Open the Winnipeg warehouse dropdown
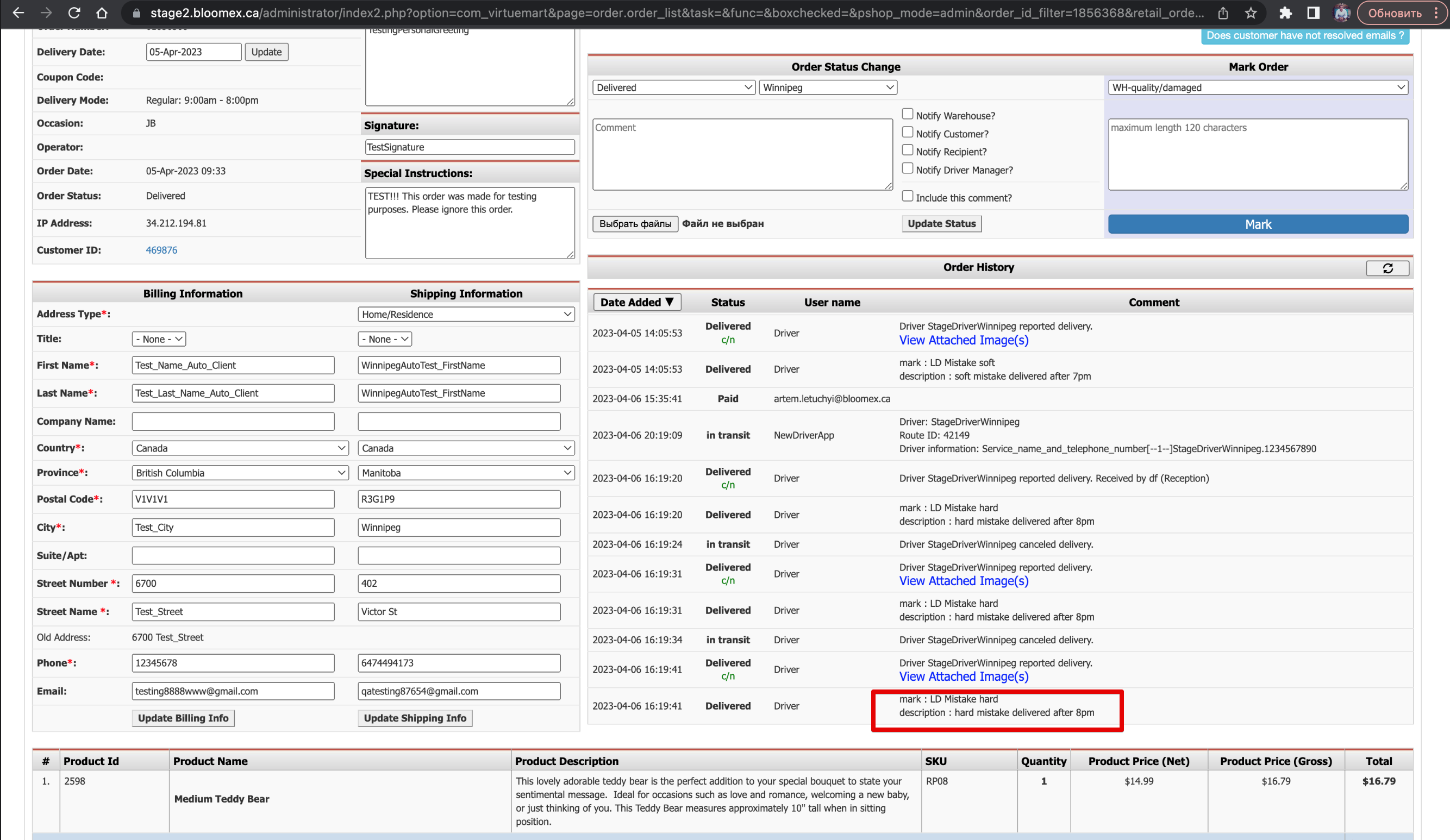 (x=828, y=87)
